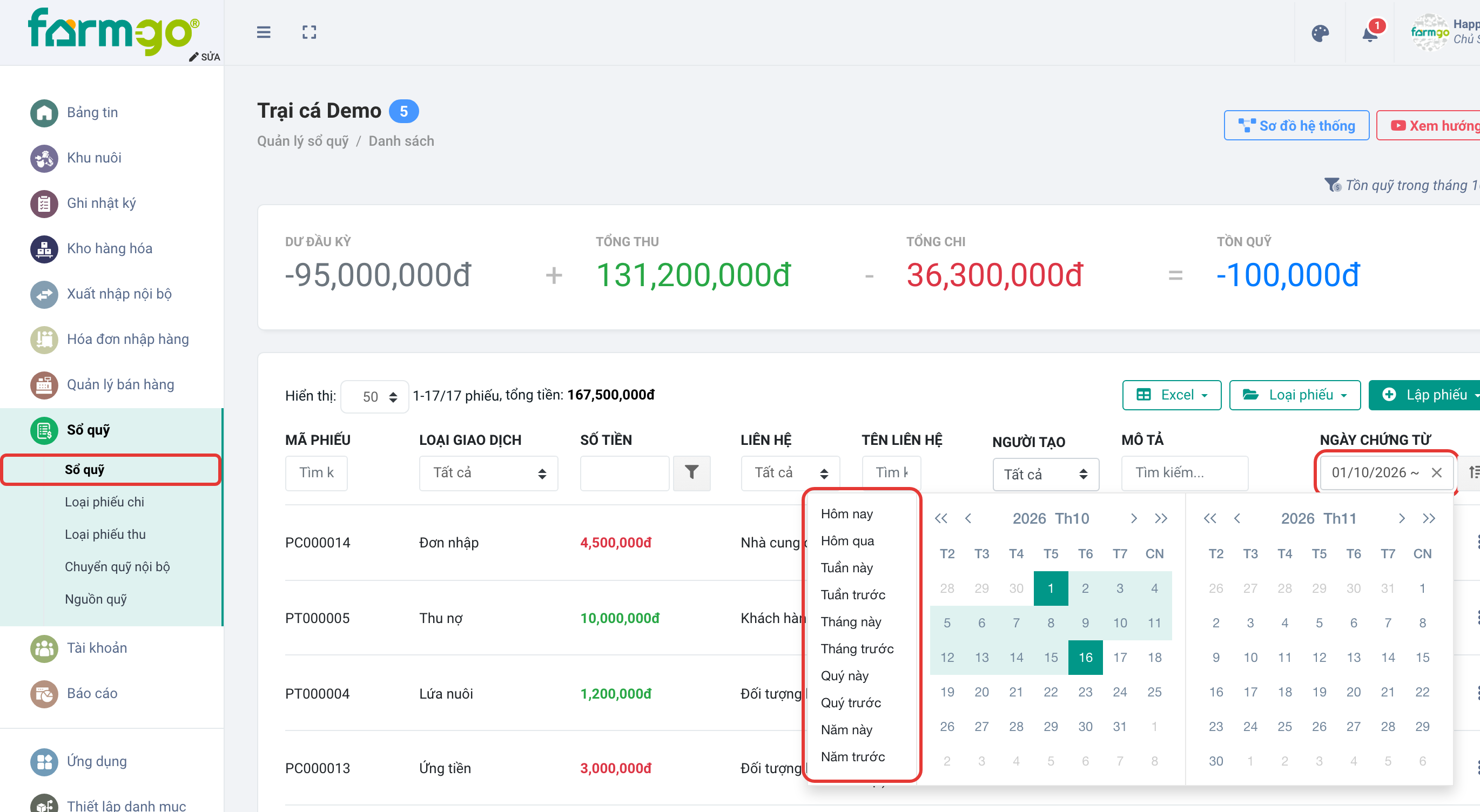Clear the date range with X icon
This screenshot has height=812, width=1480.
pyautogui.click(x=1436, y=472)
